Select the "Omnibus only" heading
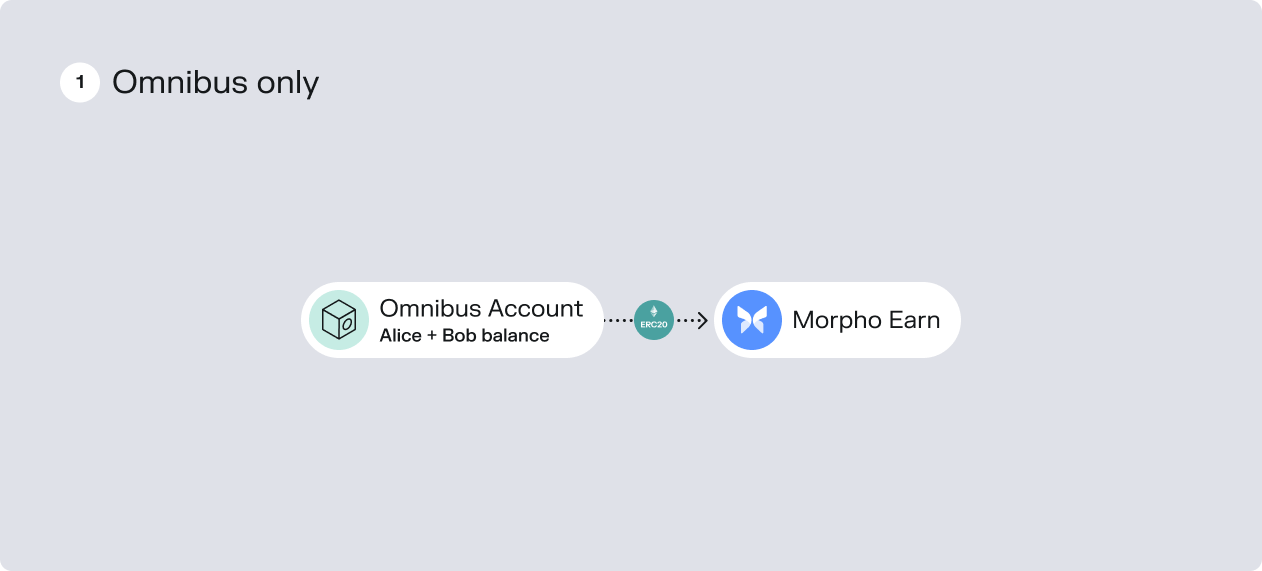 click(215, 83)
